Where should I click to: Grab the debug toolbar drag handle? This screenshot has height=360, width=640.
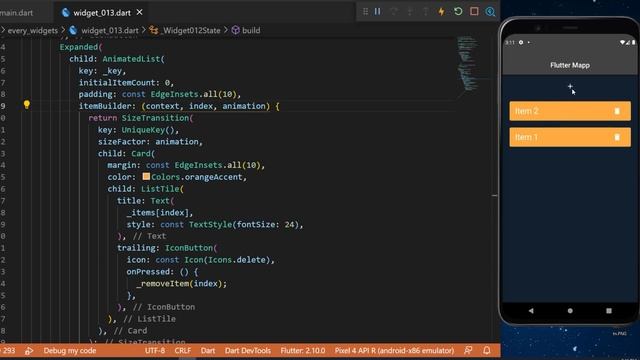click(x=365, y=11)
